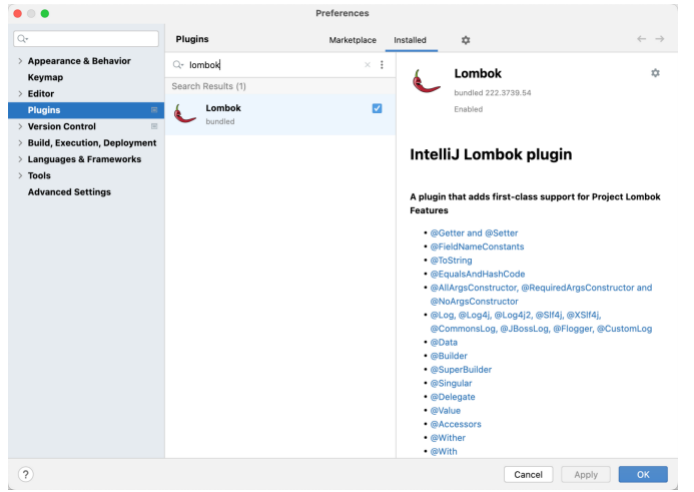Image resolution: width=694 pixels, height=492 pixels.
Task: Open the @Data link
Action: (x=444, y=342)
